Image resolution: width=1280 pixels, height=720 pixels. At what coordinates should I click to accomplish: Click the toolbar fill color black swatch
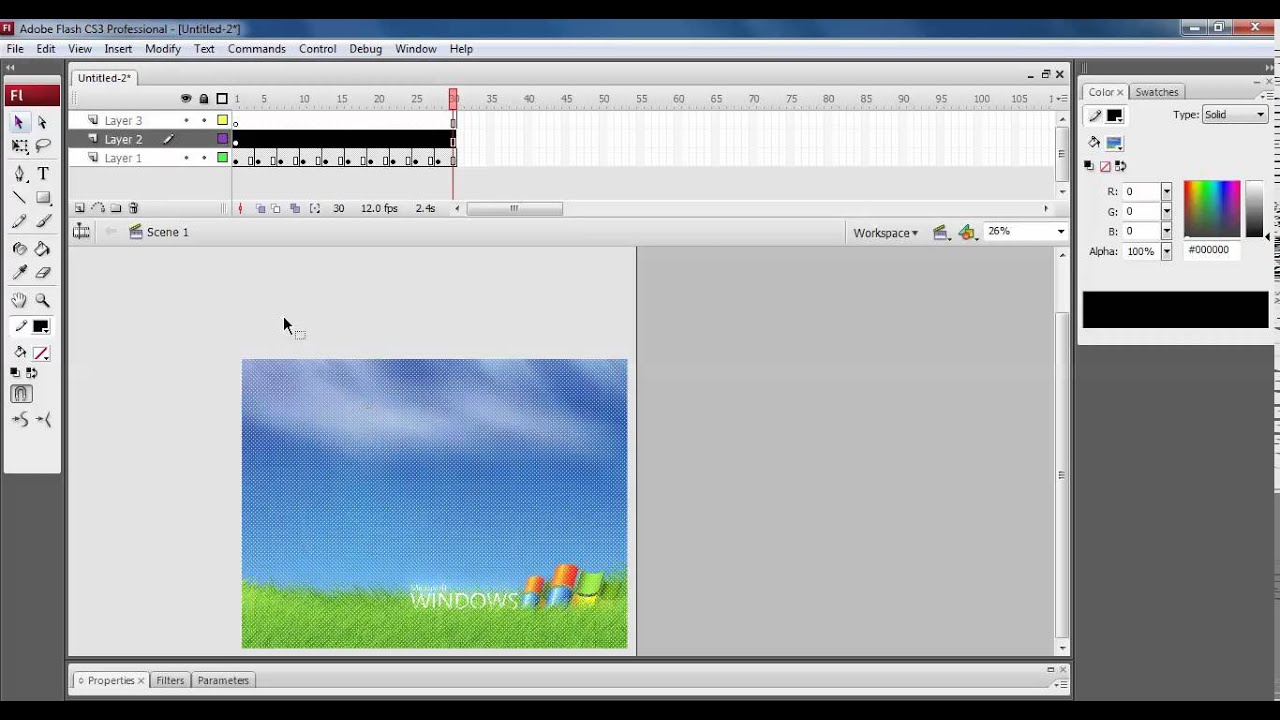tap(41, 326)
